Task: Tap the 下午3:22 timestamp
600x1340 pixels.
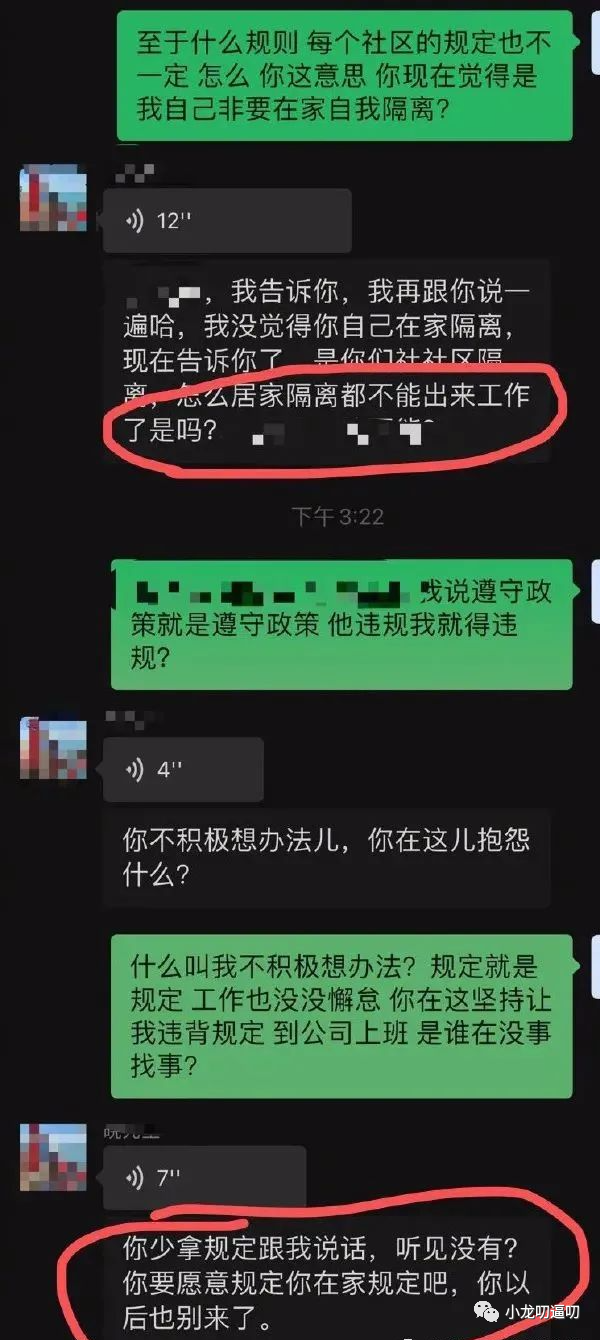Action: [x=337, y=516]
